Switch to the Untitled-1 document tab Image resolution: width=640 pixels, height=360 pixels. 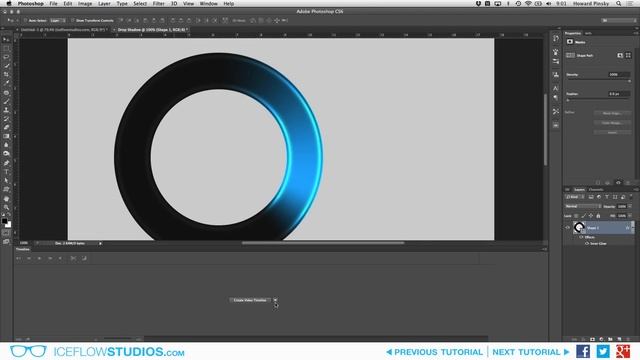pyautogui.click(x=63, y=30)
